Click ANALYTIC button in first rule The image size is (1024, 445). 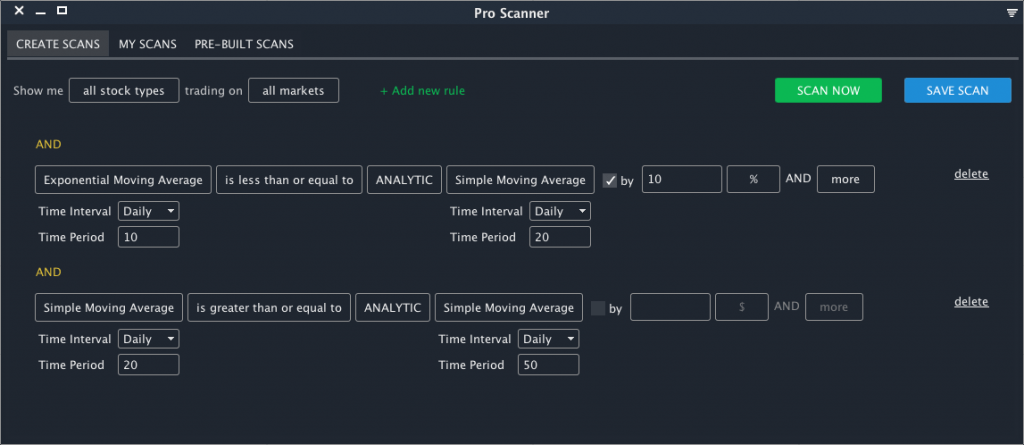click(x=404, y=180)
